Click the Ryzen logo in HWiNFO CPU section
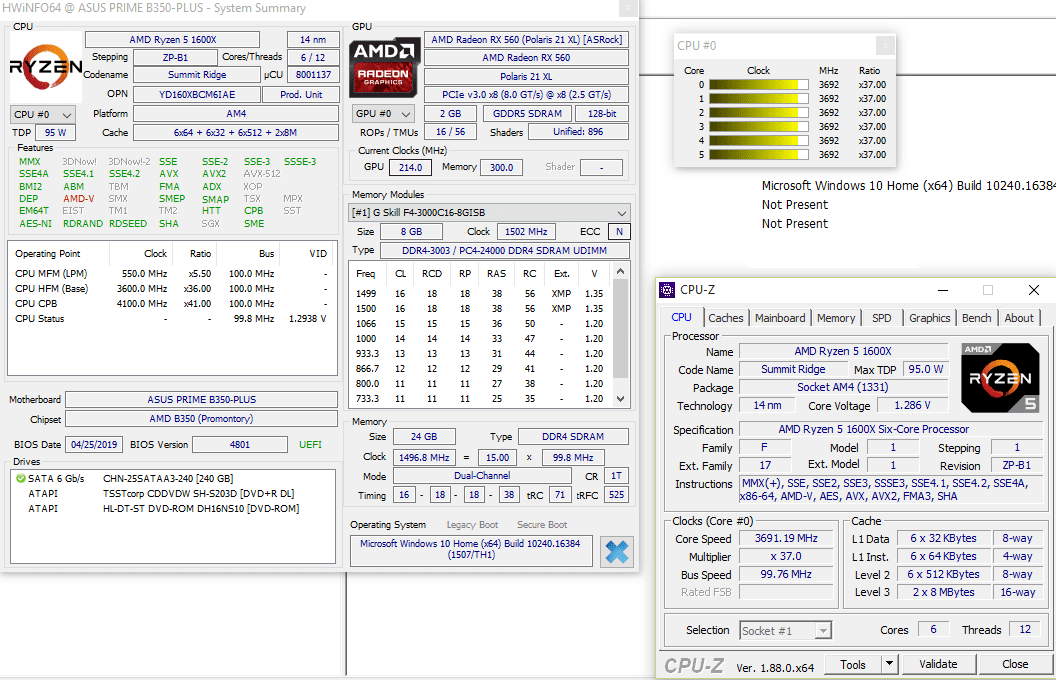Viewport: 1056px width, 680px height. point(46,66)
